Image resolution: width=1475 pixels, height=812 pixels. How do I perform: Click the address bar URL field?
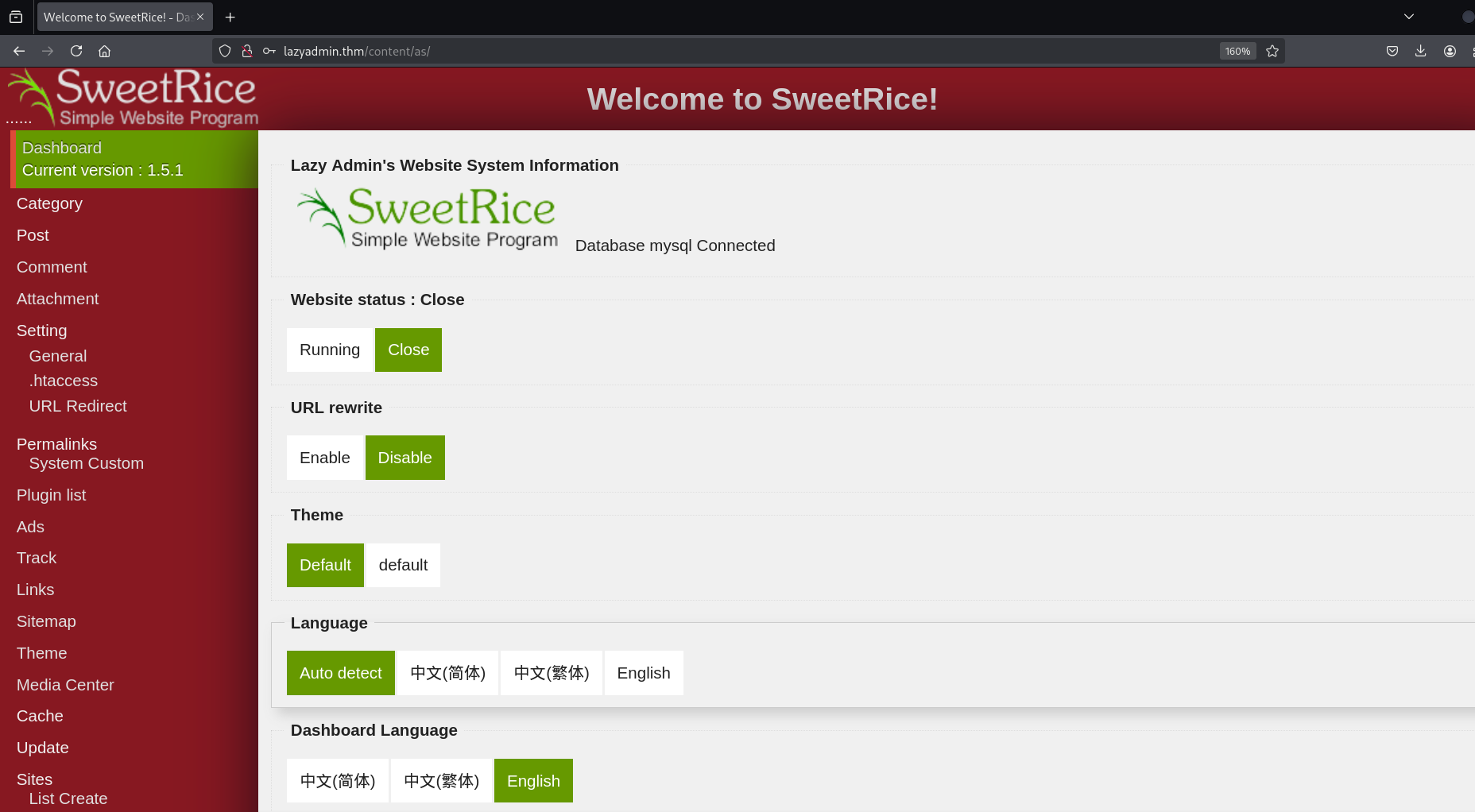[715, 51]
